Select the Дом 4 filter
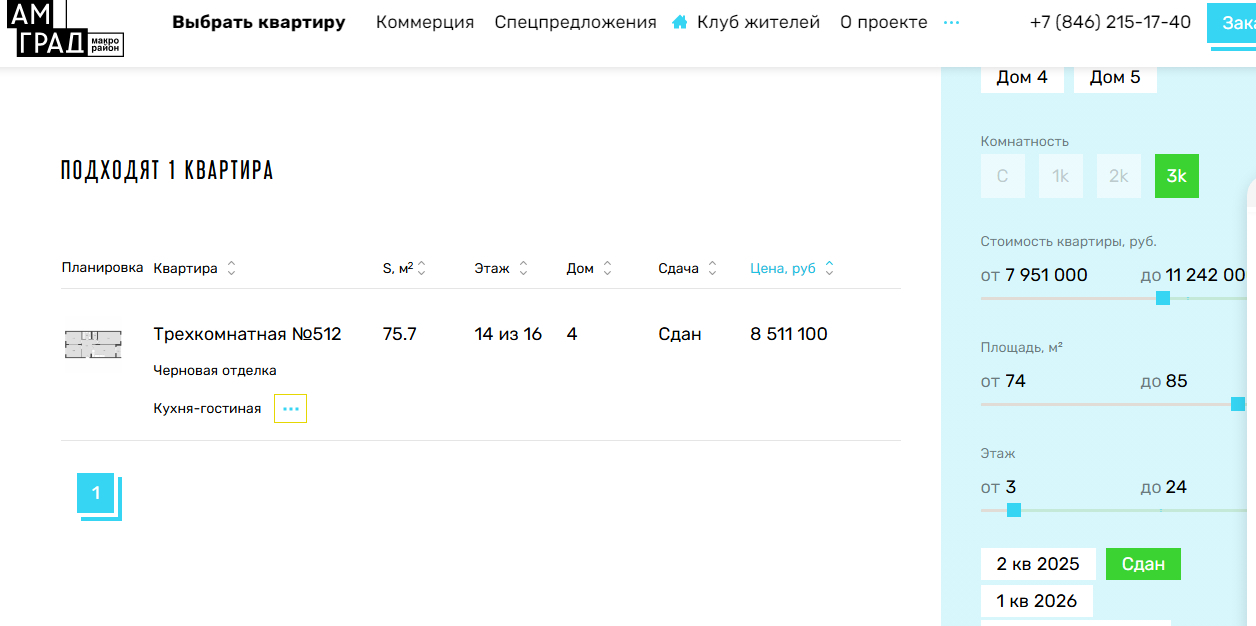1256x626 pixels. [1022, 77]
